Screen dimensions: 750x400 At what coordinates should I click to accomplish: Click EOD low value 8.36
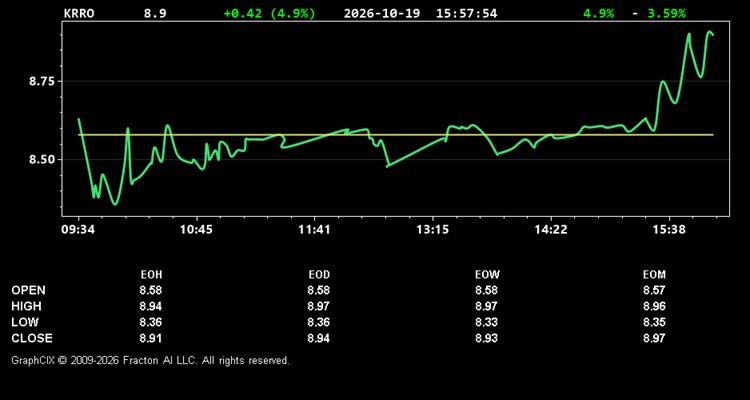[x=319, y=322]
